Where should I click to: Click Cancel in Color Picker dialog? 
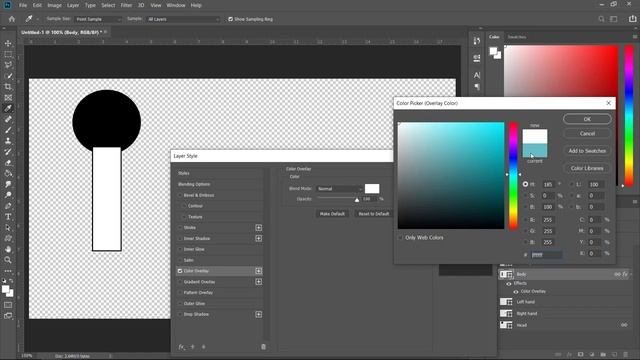tap(587, 133)
